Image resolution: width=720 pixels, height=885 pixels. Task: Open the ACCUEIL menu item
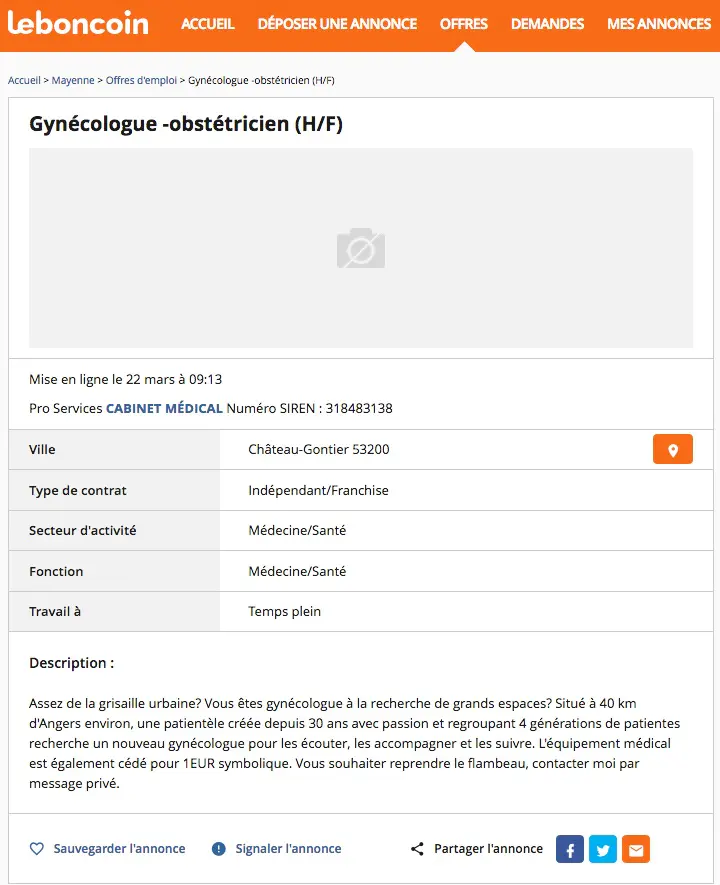point(208,24)
